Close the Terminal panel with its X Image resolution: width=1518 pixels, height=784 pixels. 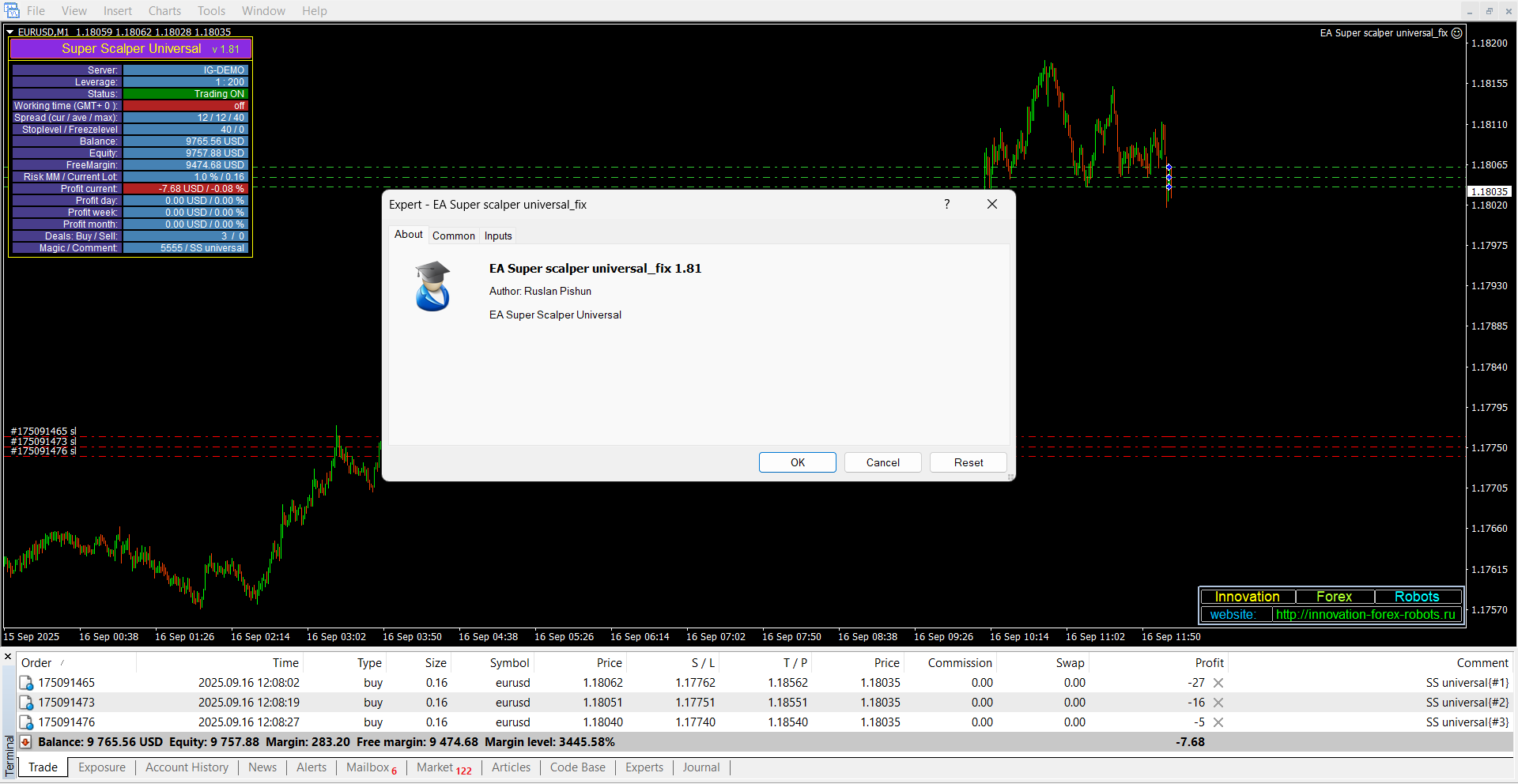click(x=9, y=657)
